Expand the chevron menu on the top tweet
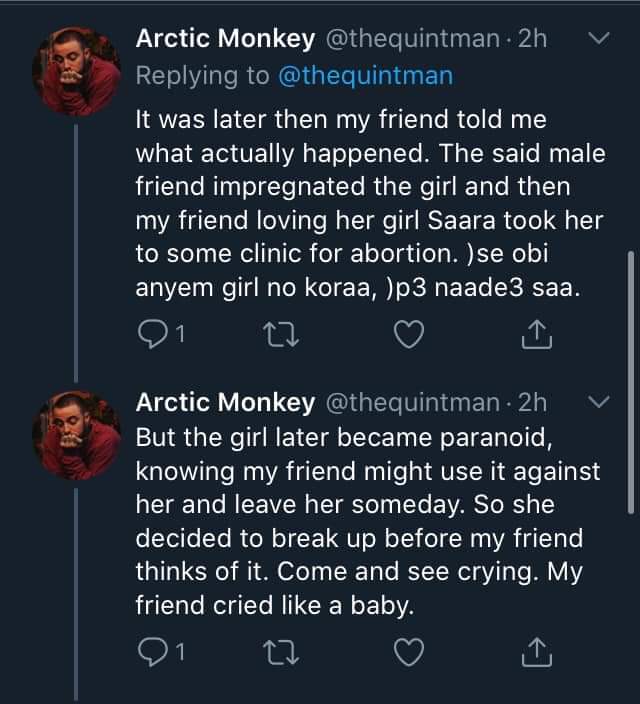640x704 pixels. tap(598, 39)
